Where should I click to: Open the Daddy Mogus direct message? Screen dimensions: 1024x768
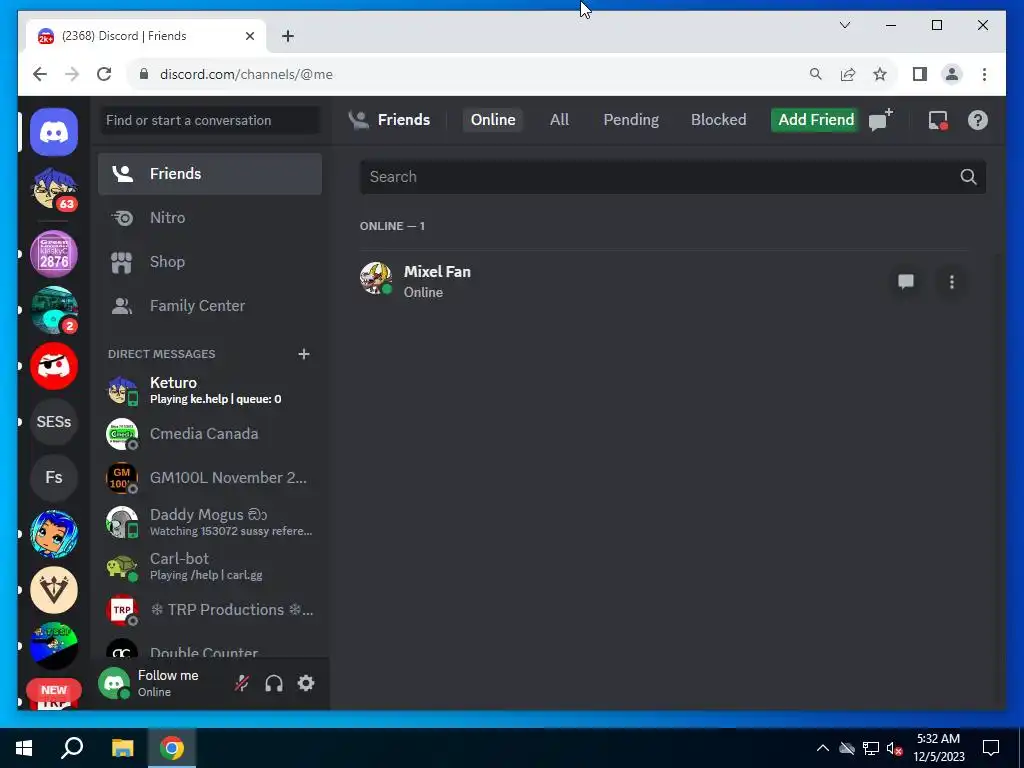click(210, 522)
